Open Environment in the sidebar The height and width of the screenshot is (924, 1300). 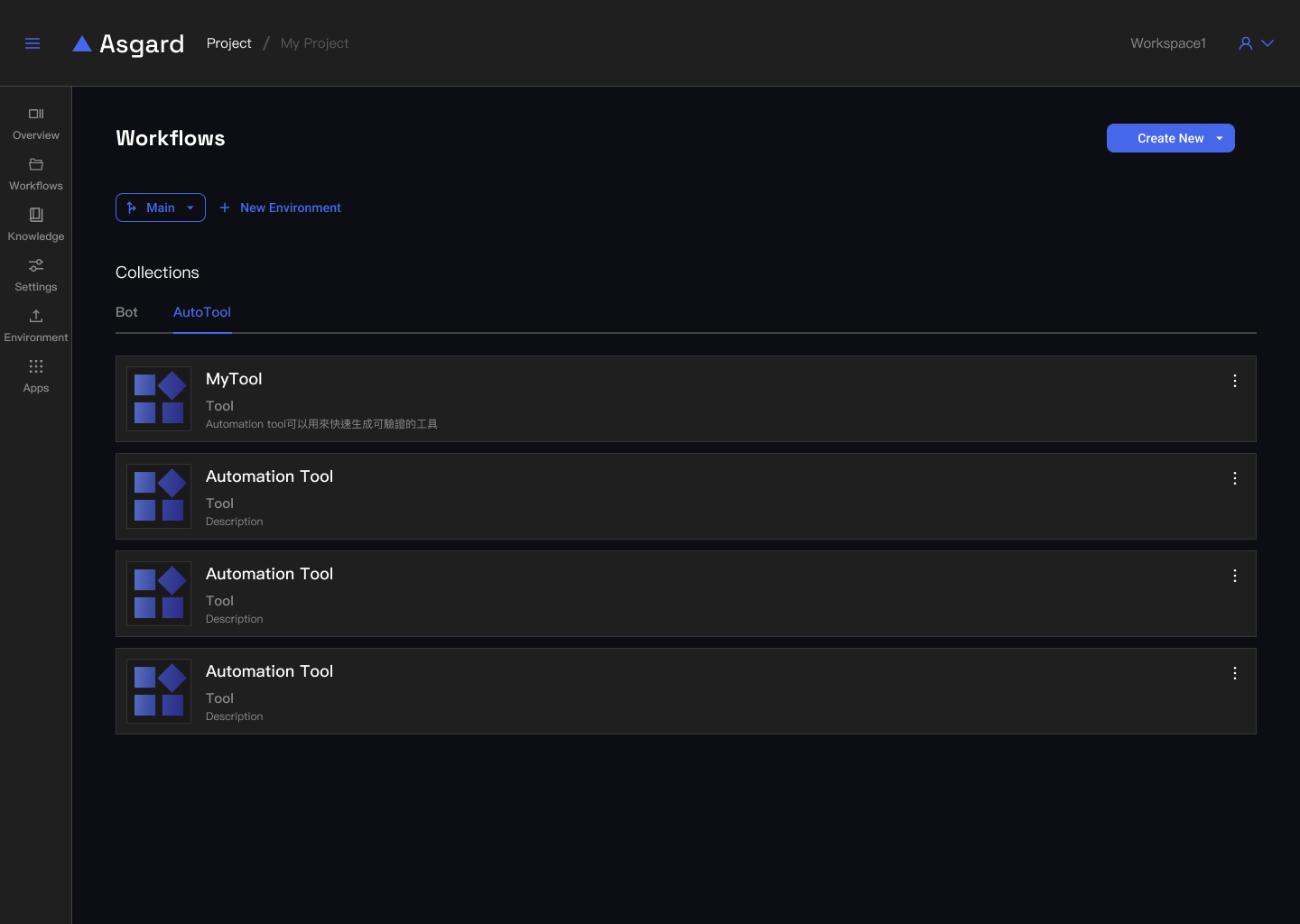36,326
